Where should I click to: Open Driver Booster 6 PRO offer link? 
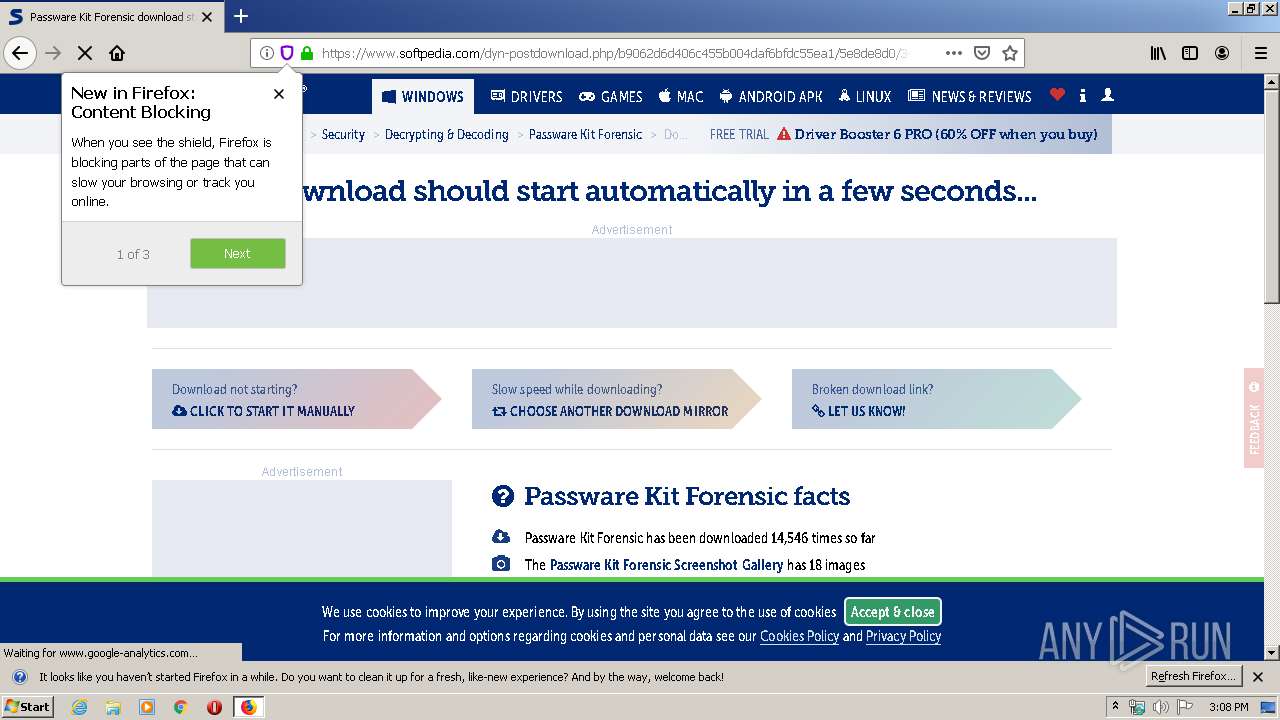(x=946, y=134)
